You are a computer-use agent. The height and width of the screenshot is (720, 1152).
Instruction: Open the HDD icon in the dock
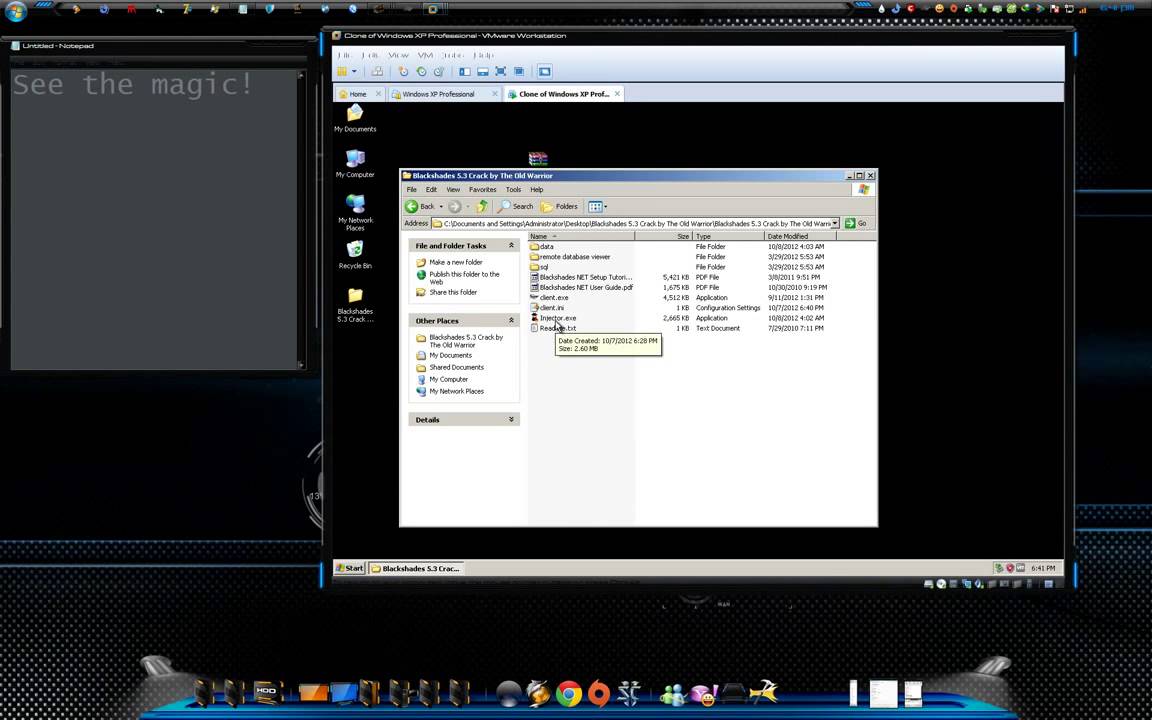[266, 691]
